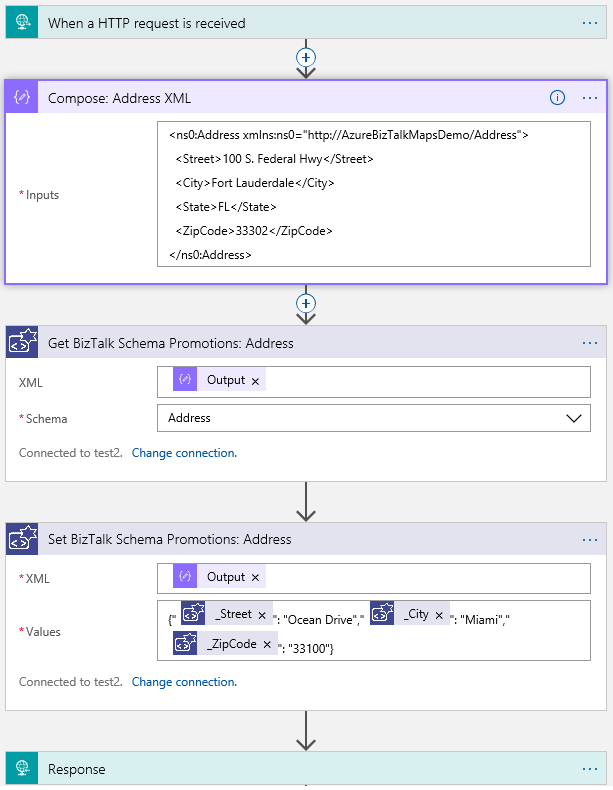Viewport: 613px width, 790px height.
Task: Click the Set BizTalk Schema Promotions icon
Action: tap(22, 539)
